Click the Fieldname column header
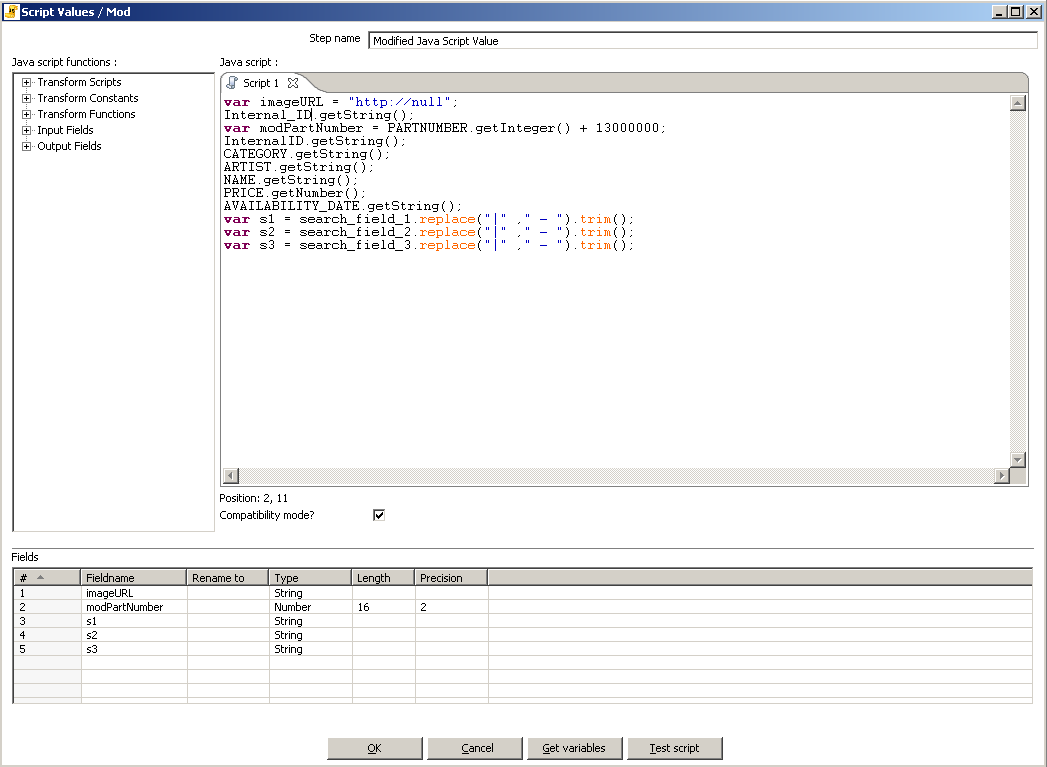This screenshot has width=1047, height=767. [x=134, y=577]
